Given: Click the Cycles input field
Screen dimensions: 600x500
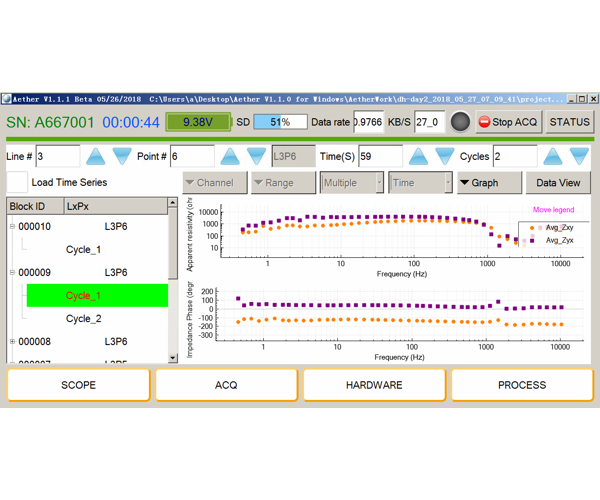Looking at the screenshot, I should click(515, 156).
